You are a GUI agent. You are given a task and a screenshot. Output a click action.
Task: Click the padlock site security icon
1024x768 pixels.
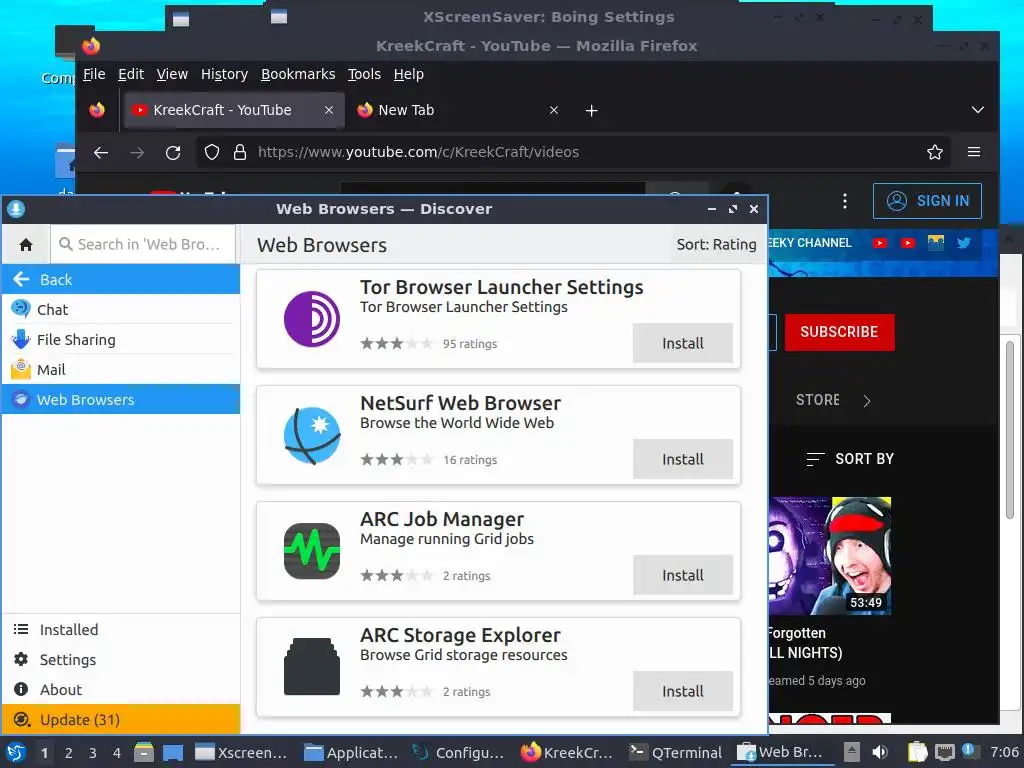pyautogui.click(x=240, y=152)
